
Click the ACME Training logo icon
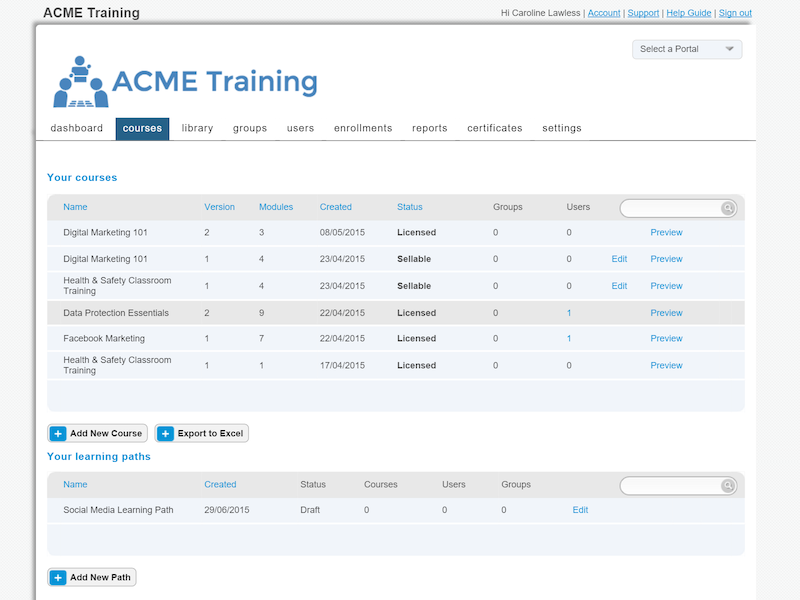click(80, 82)
